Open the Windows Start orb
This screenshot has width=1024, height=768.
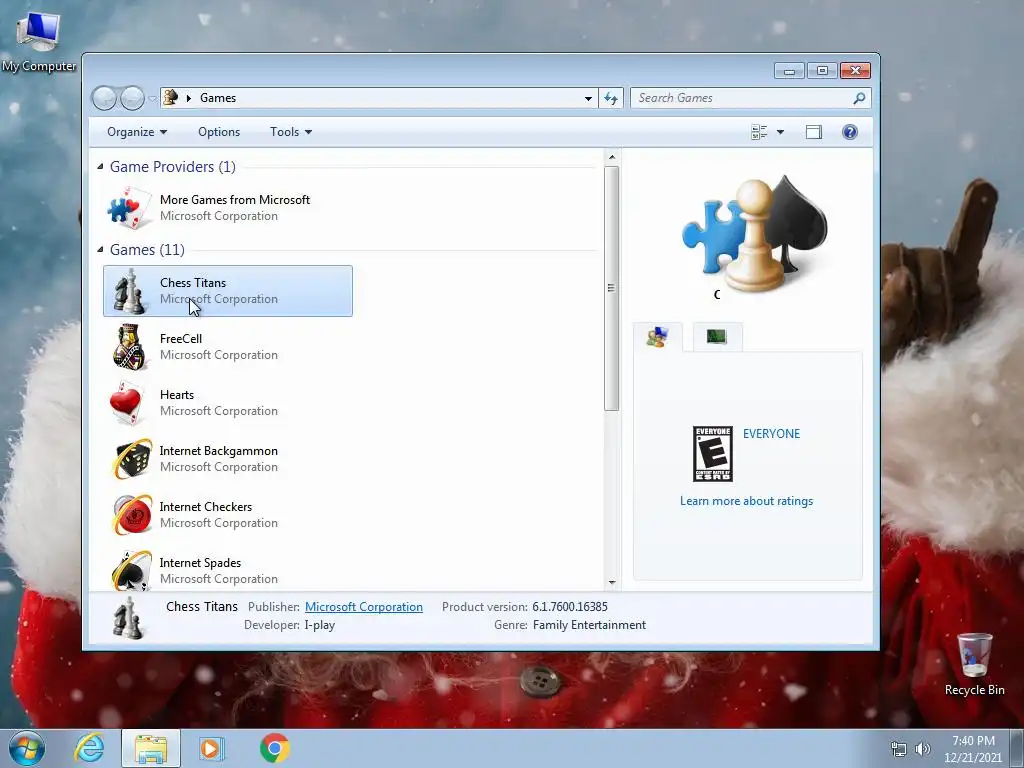point(27,748)
